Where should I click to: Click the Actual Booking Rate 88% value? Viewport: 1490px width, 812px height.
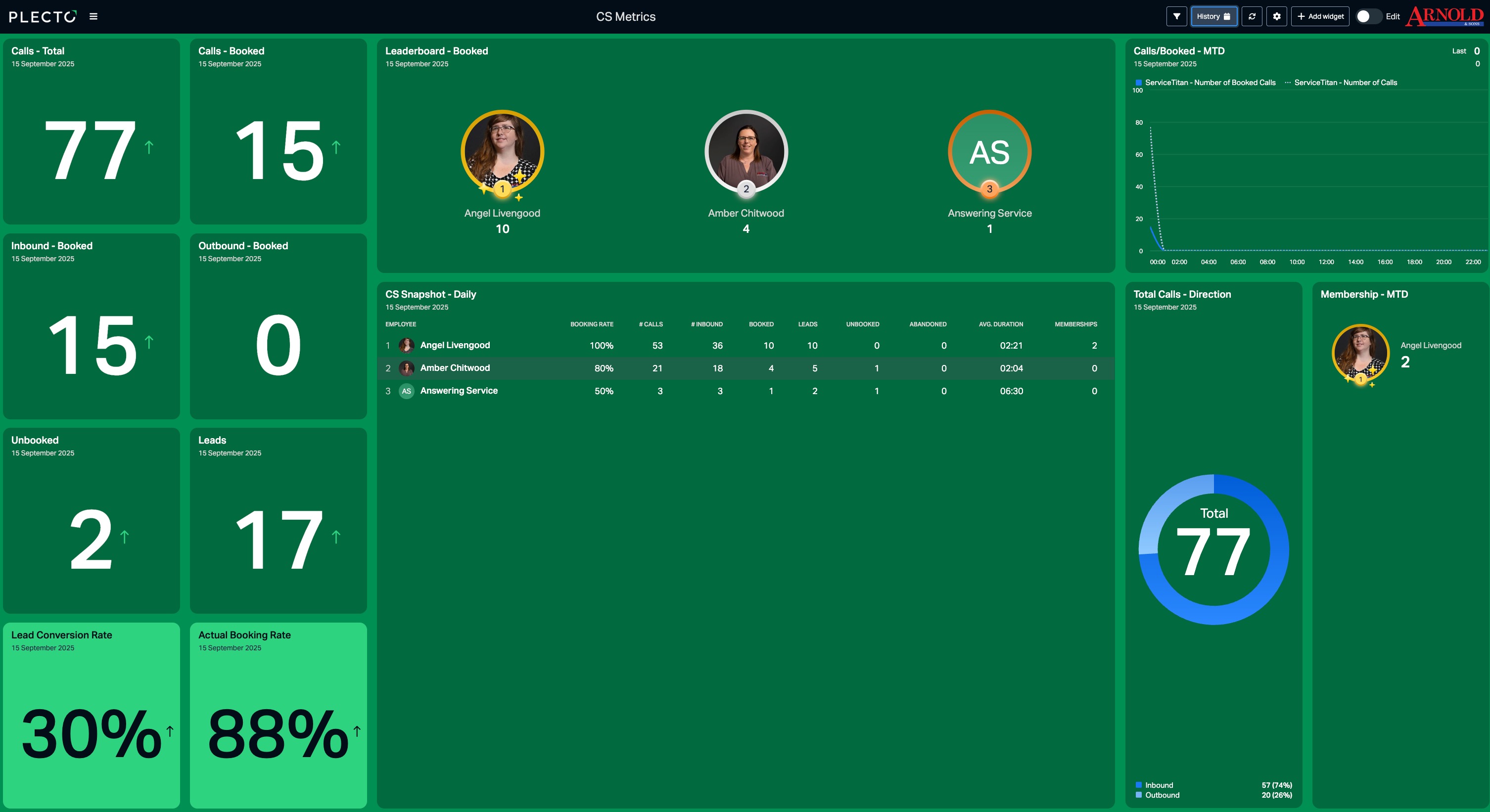click(278, 734)
